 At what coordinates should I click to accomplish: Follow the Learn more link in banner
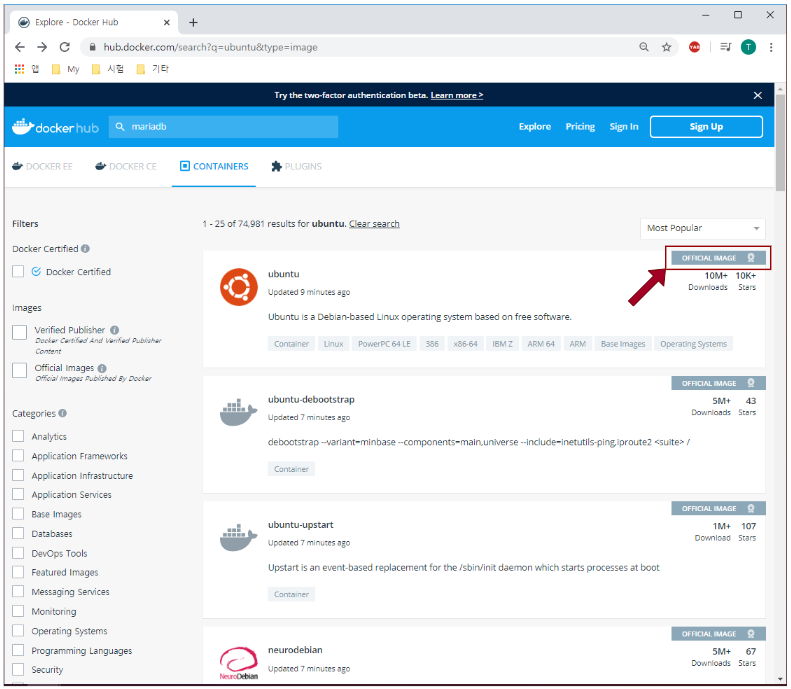click(x=457, y=95)
